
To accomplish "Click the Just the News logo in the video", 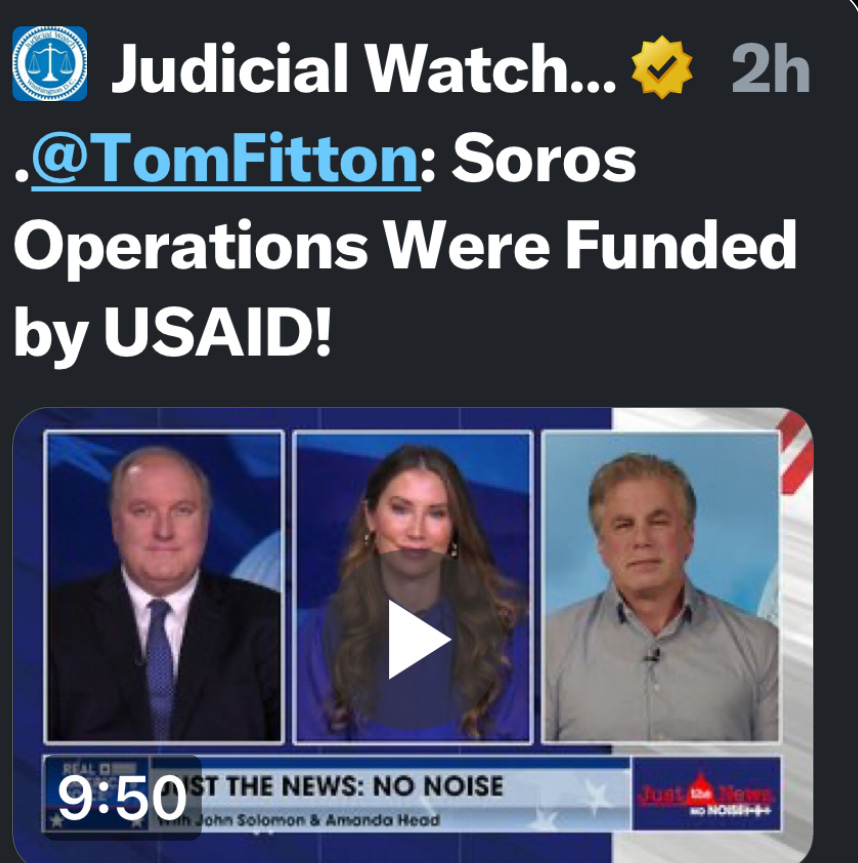I will [x=706, y=794].
